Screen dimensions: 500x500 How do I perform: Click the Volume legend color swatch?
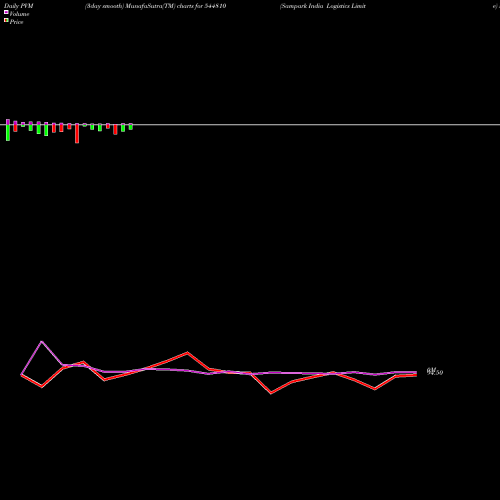[6, 12]
